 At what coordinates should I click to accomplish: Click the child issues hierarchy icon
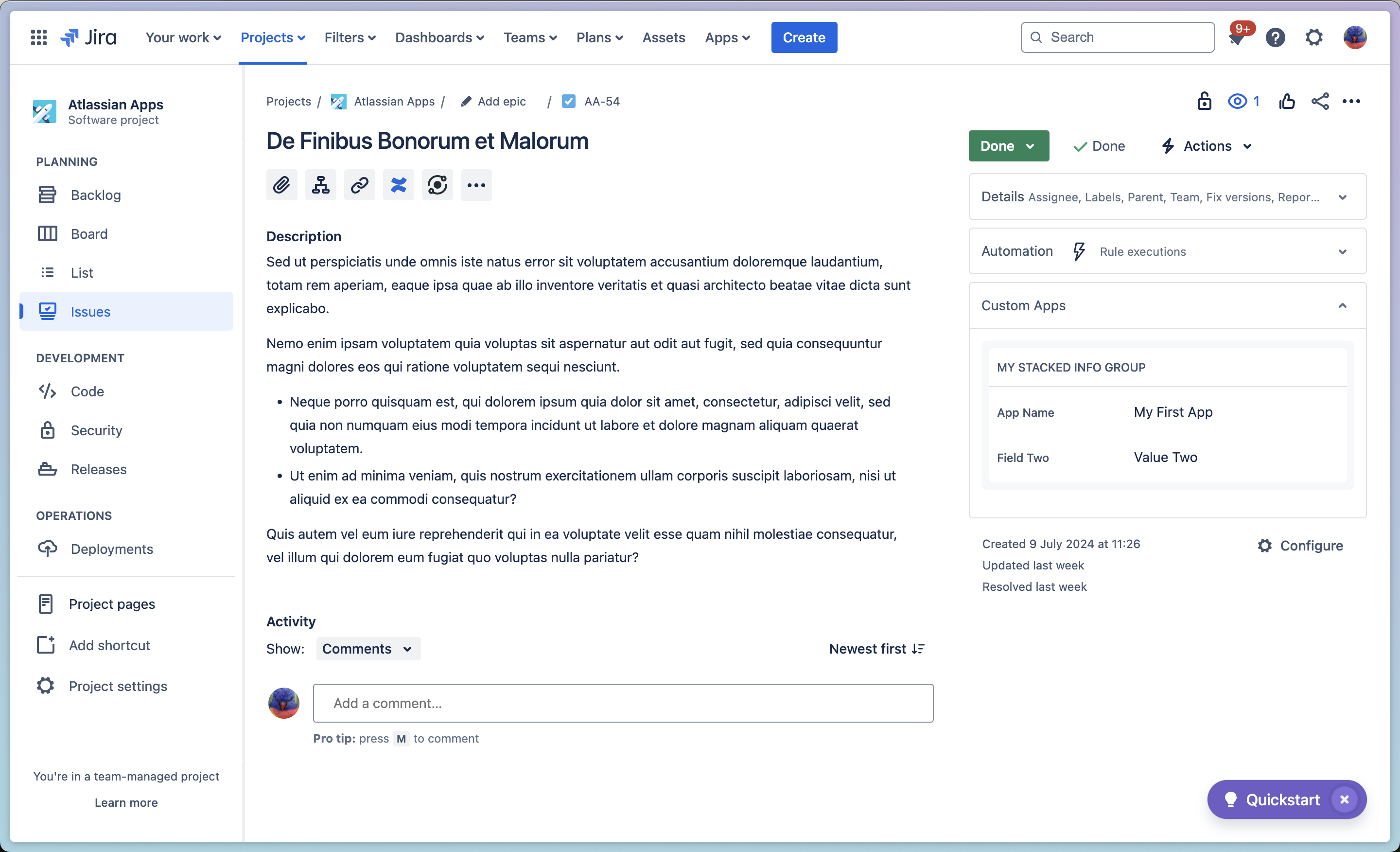[x=321, y=185]
